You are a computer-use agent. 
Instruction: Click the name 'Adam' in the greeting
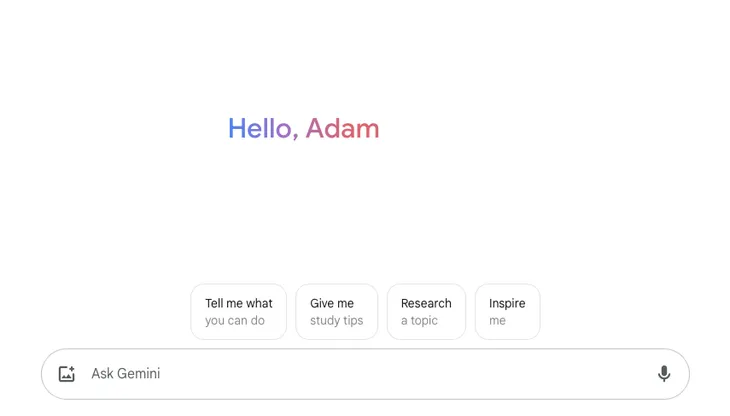click(342, 129)
